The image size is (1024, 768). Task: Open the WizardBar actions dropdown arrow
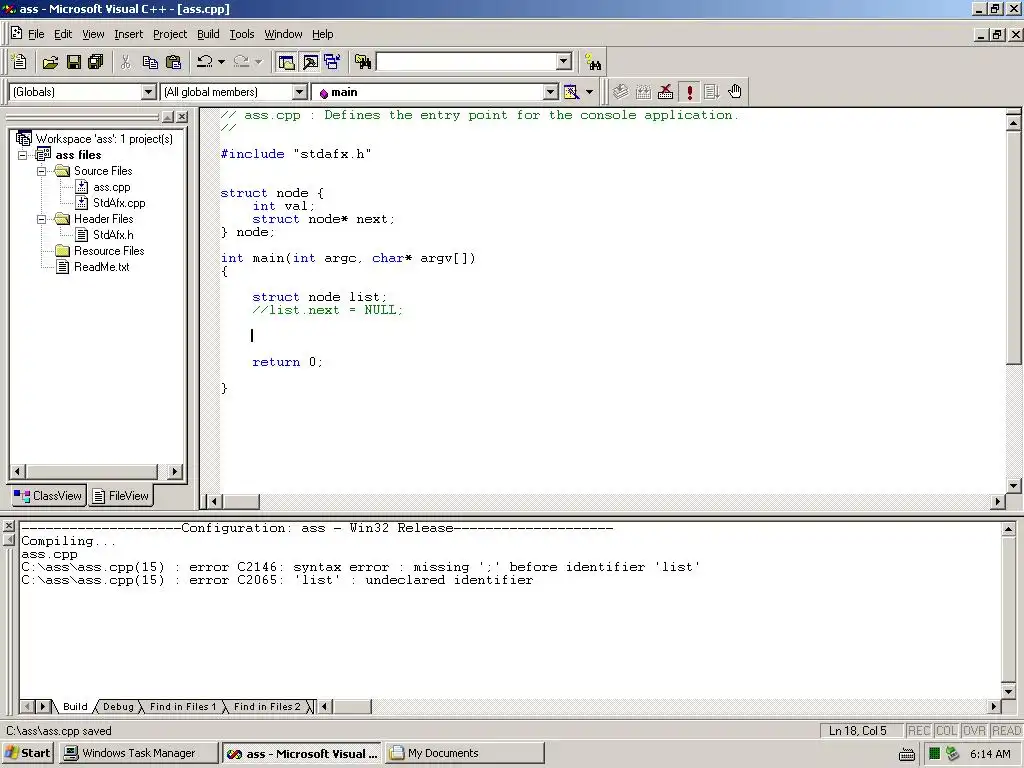[x=589, y=92]
